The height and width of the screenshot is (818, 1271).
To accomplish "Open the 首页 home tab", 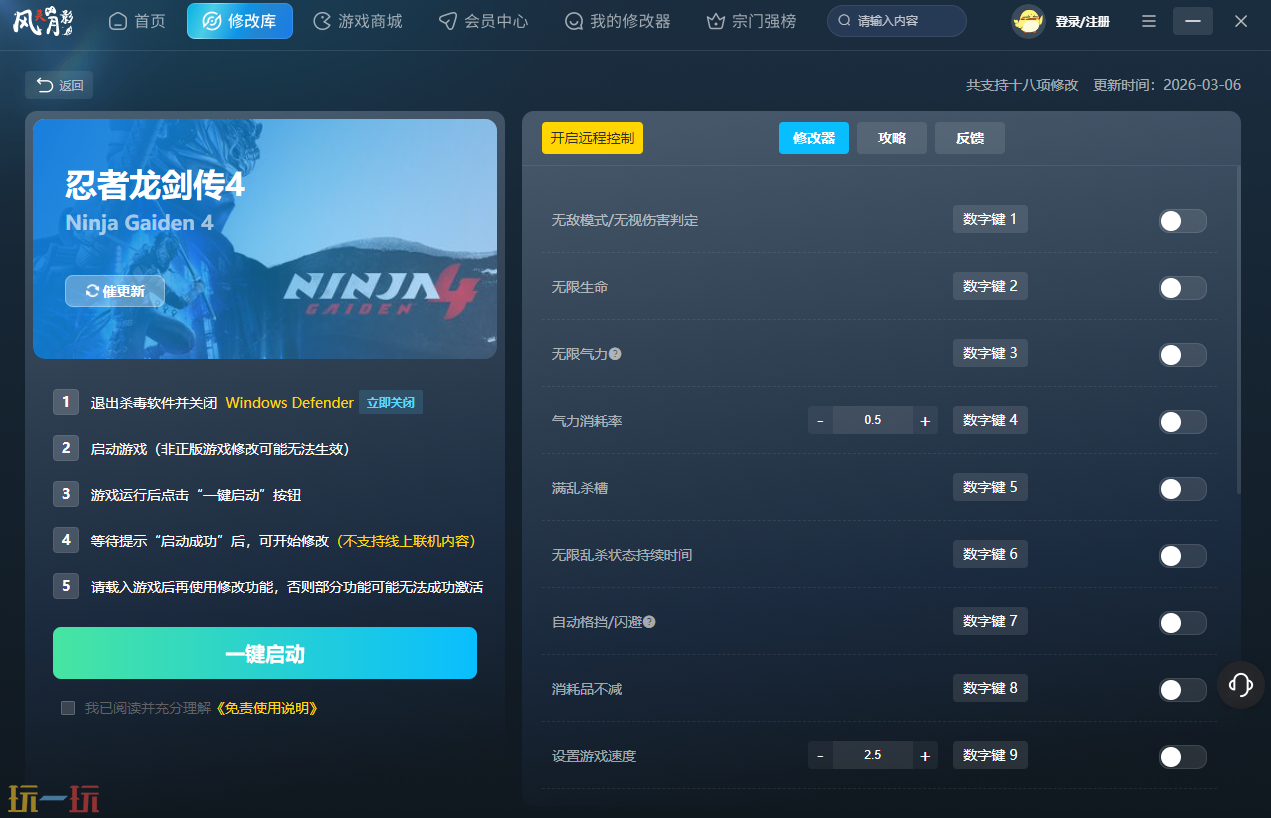I will [x=137, y=21].
